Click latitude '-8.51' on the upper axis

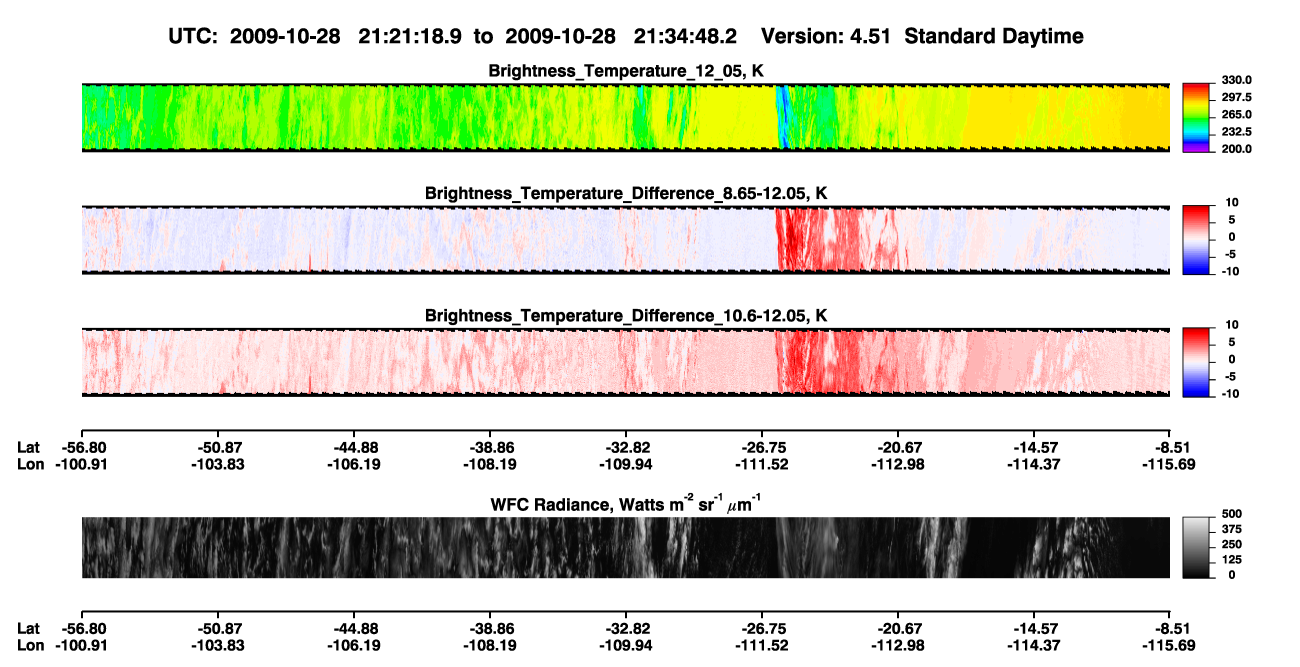[x=1171, y=448]
